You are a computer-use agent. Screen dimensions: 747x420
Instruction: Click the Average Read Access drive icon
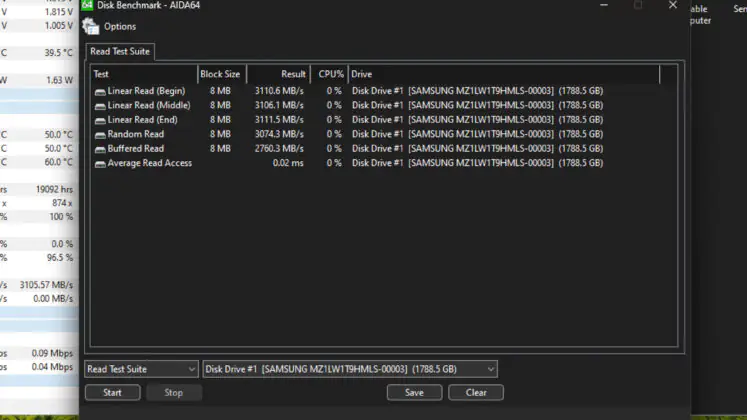(100, 163)
